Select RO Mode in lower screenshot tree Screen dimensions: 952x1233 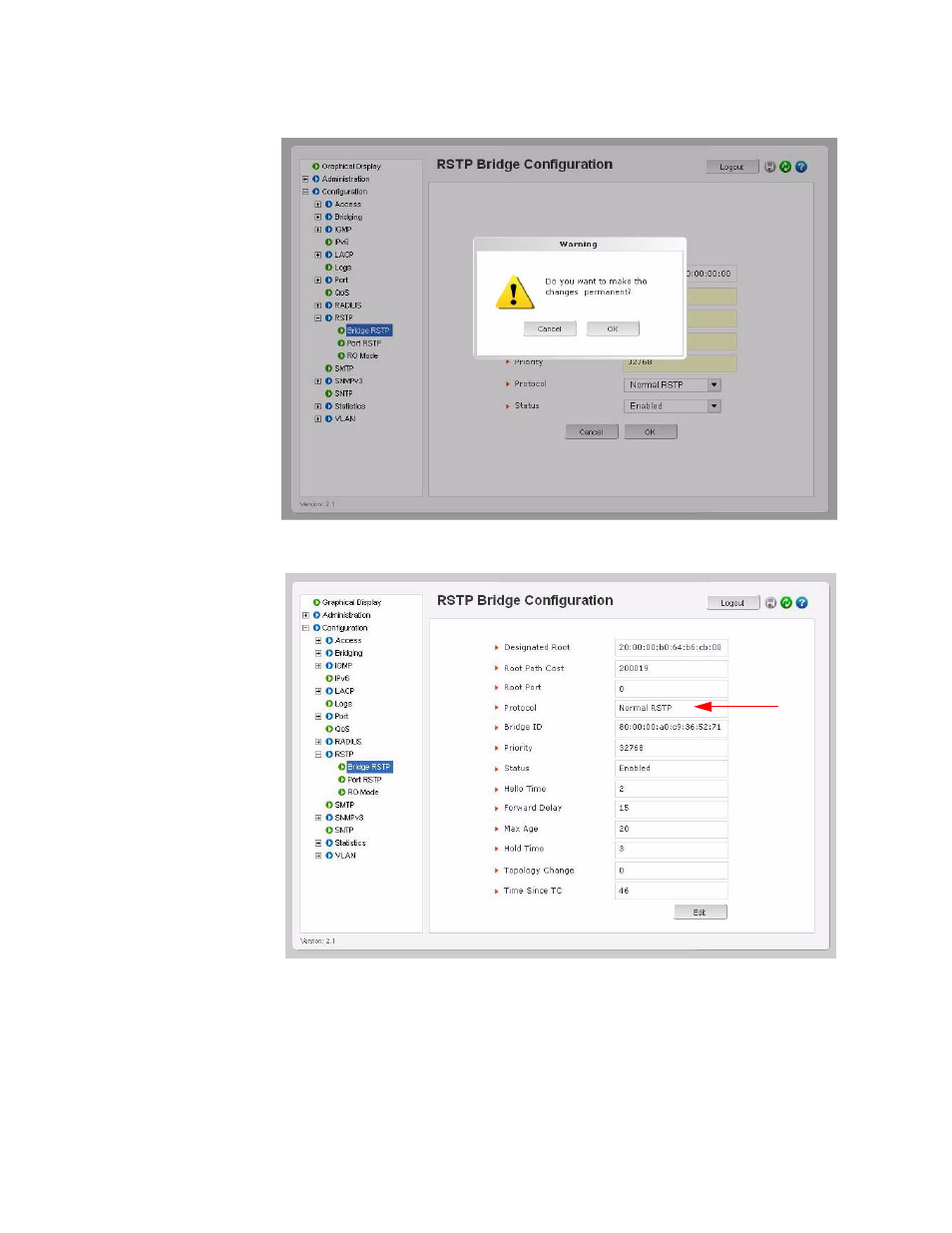[363, 793]
